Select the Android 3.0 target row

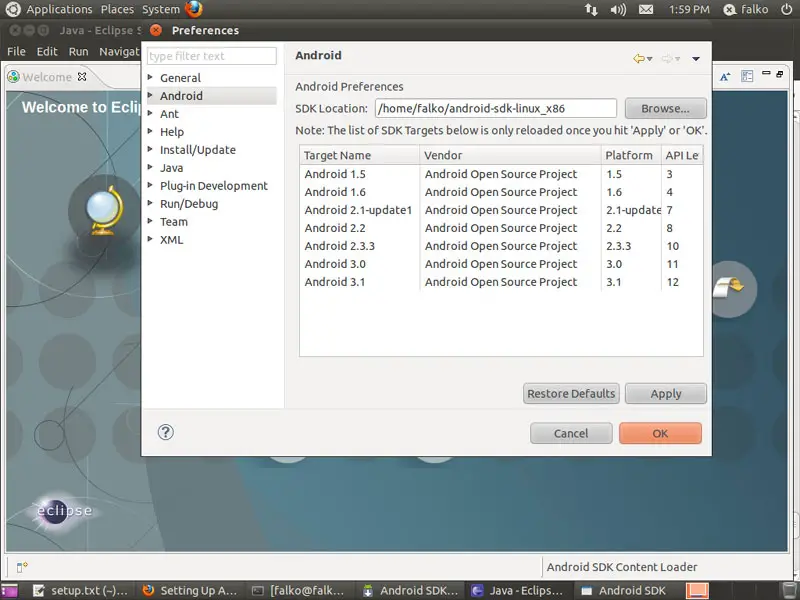pos(501,264)
